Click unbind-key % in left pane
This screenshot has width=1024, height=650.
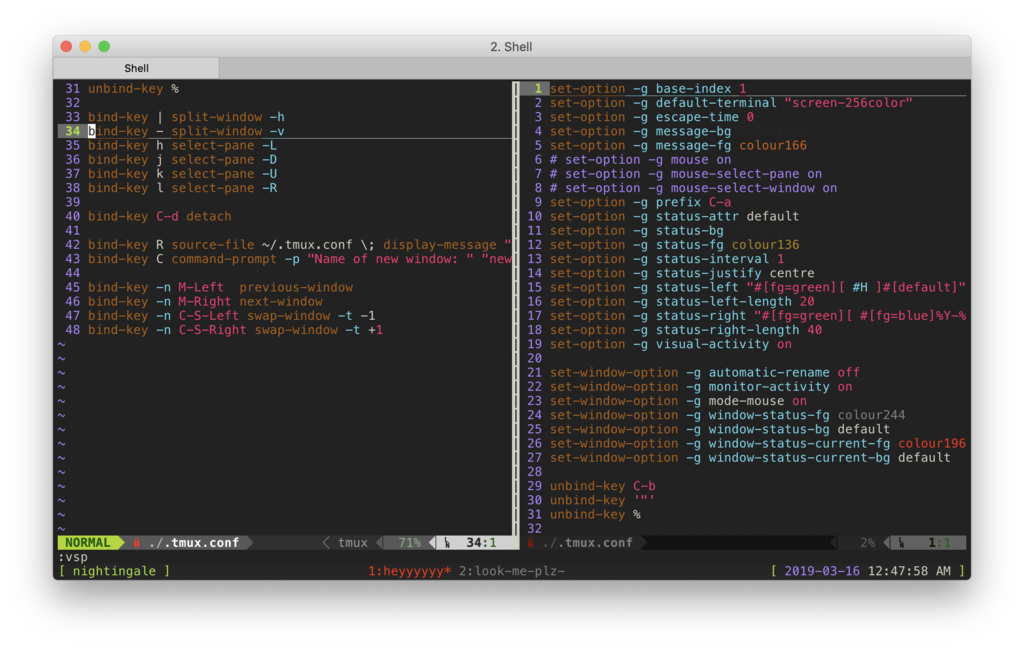[x=133, y=89]
